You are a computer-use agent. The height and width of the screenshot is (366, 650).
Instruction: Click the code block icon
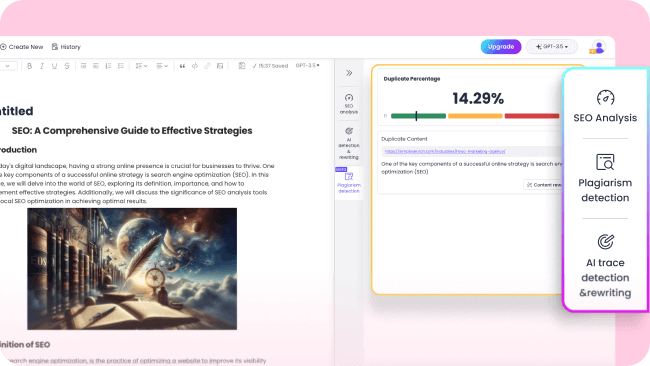tap(195, 66)
